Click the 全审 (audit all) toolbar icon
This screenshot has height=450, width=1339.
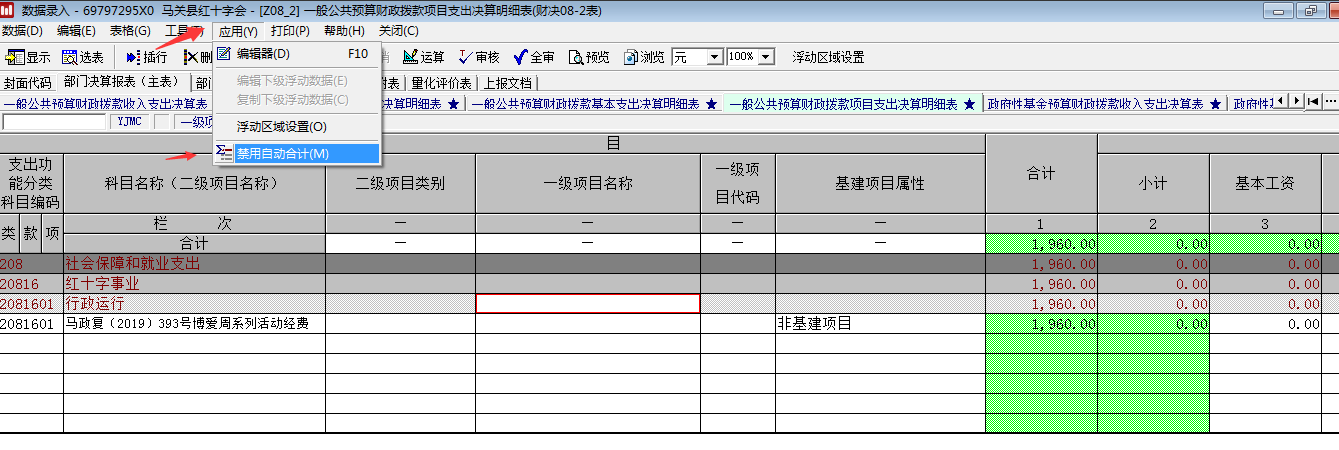534,57
